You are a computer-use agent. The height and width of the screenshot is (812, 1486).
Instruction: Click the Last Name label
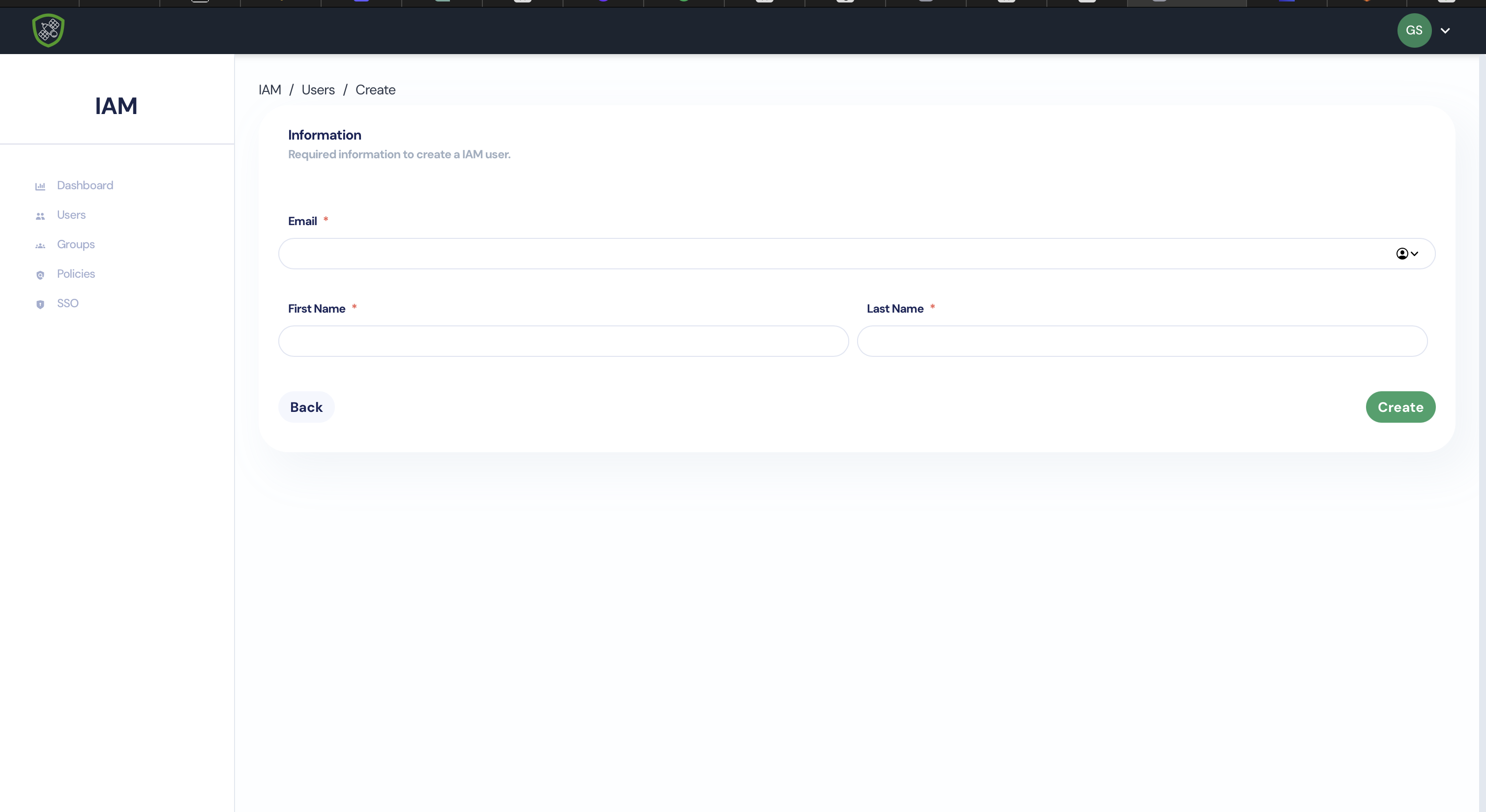(x=895, y=309)
